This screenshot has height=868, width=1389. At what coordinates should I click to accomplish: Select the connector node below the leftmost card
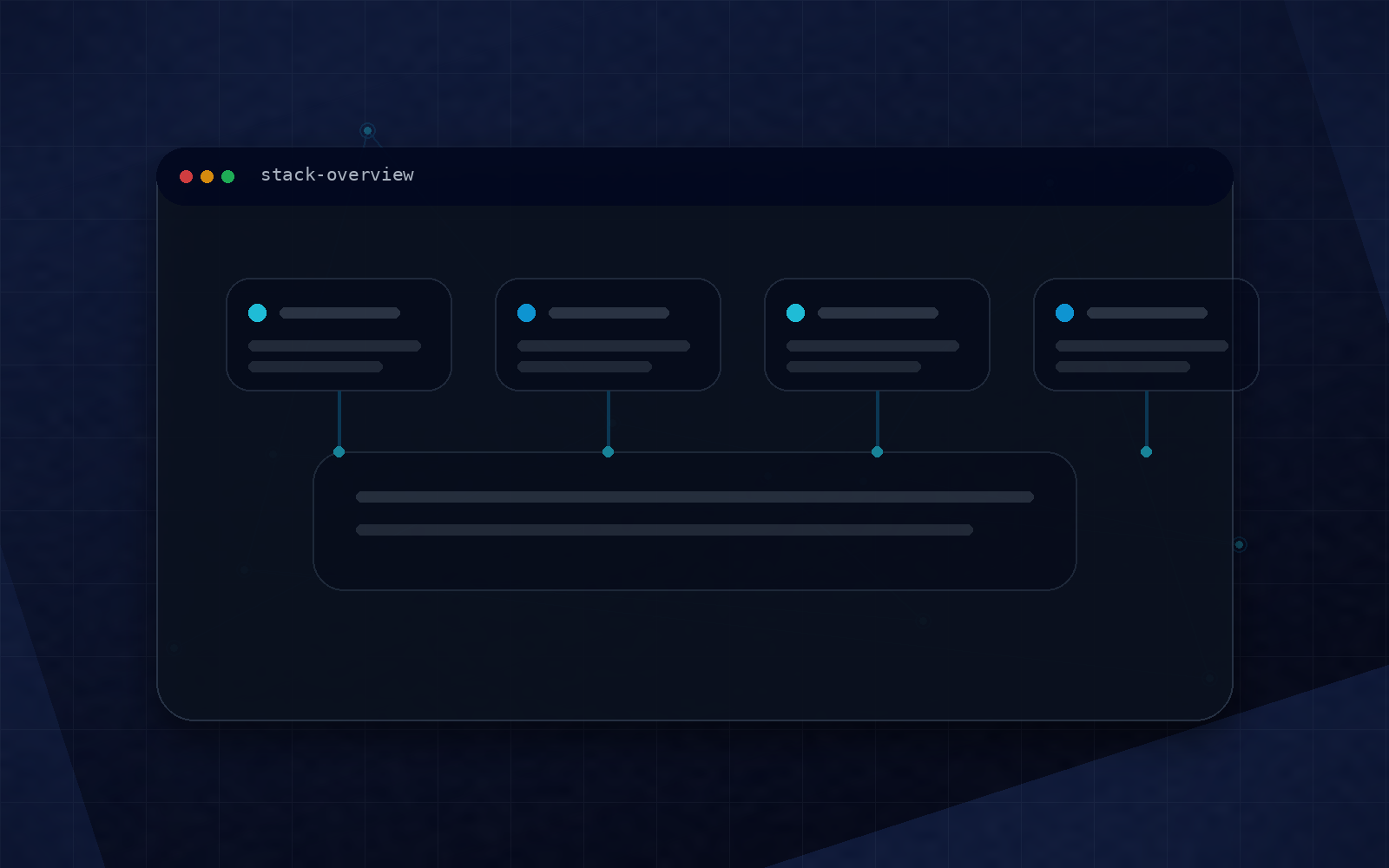pos(339,451)
